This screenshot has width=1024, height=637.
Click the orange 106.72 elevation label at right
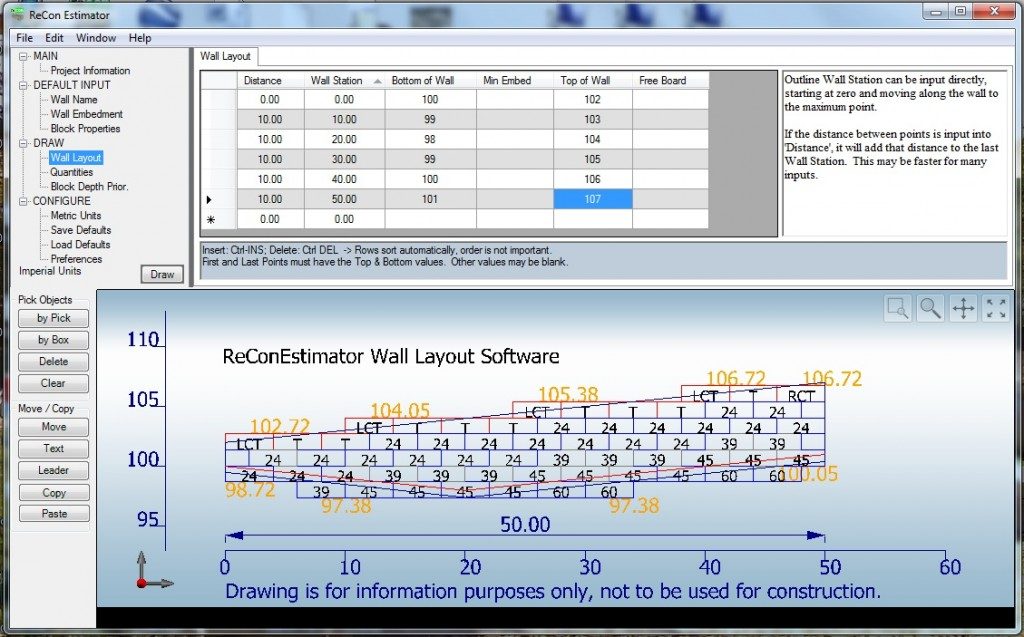pos(831,378)
